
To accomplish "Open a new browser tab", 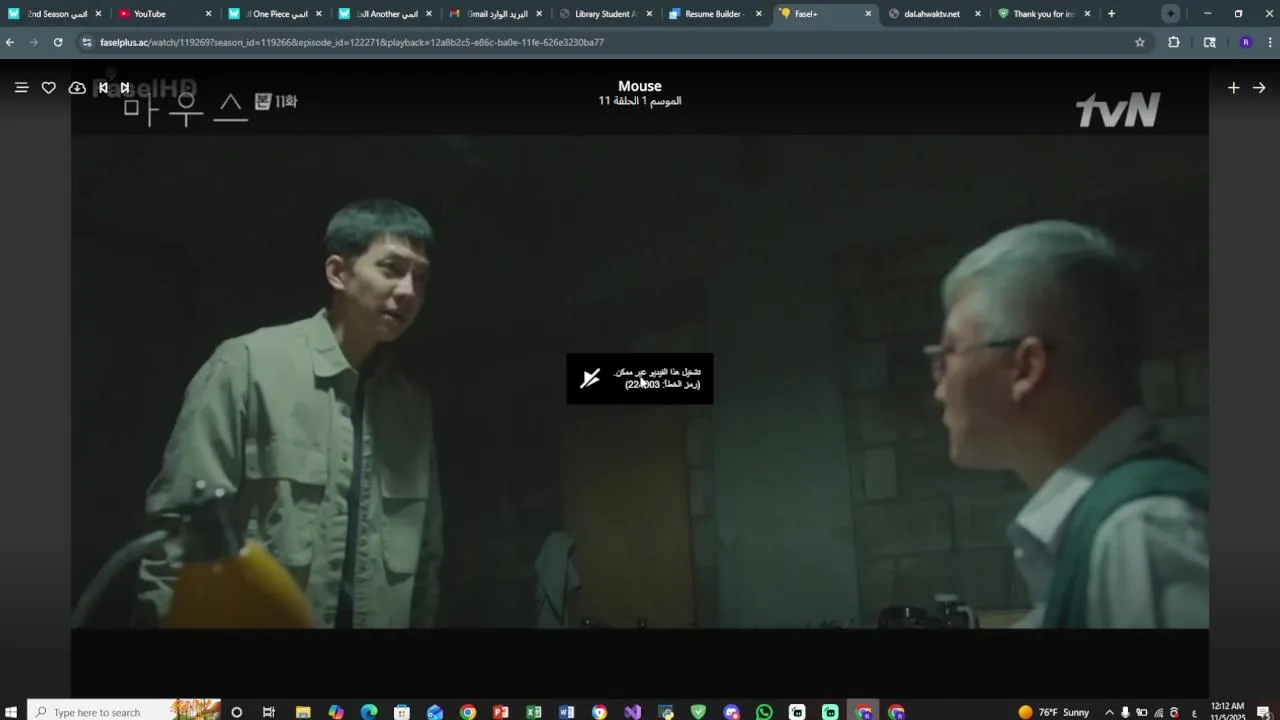I will pyautogui.click(x=1111, y=14).
